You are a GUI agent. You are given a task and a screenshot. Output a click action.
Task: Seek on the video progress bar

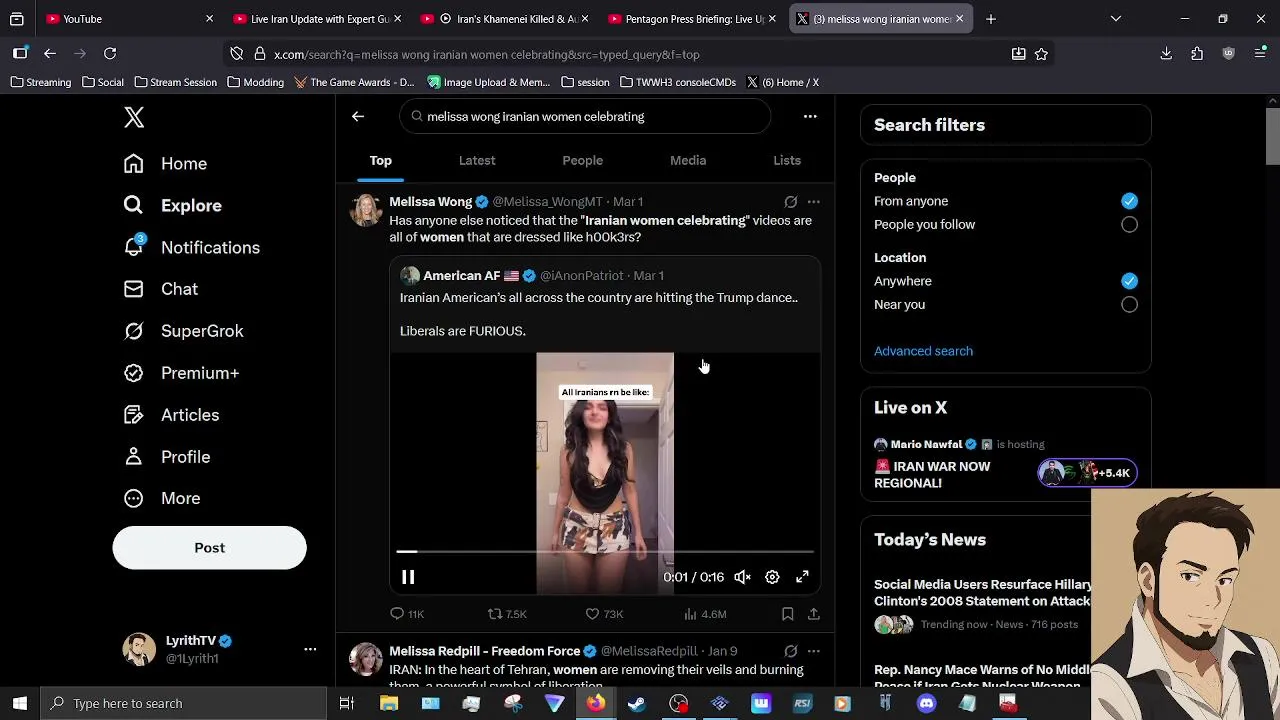605,551
